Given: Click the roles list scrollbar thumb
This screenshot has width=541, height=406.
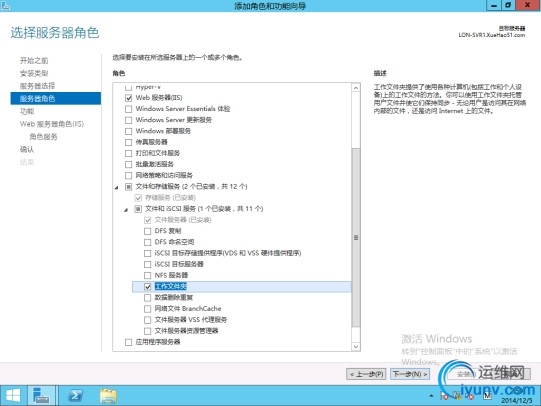Looking at the screenshot, I should tap(356, 237).
